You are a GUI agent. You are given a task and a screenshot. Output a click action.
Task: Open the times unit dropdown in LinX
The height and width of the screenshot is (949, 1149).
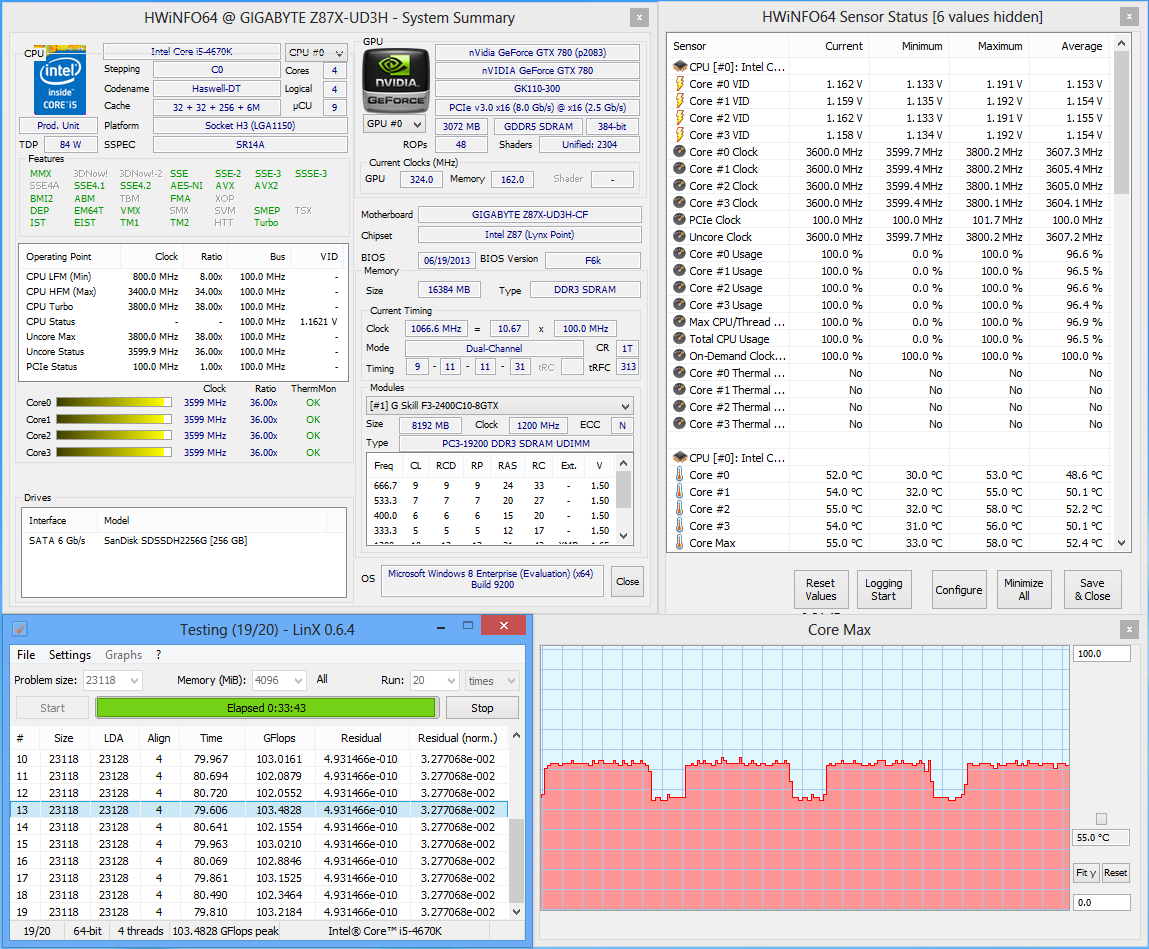[492, 680]
